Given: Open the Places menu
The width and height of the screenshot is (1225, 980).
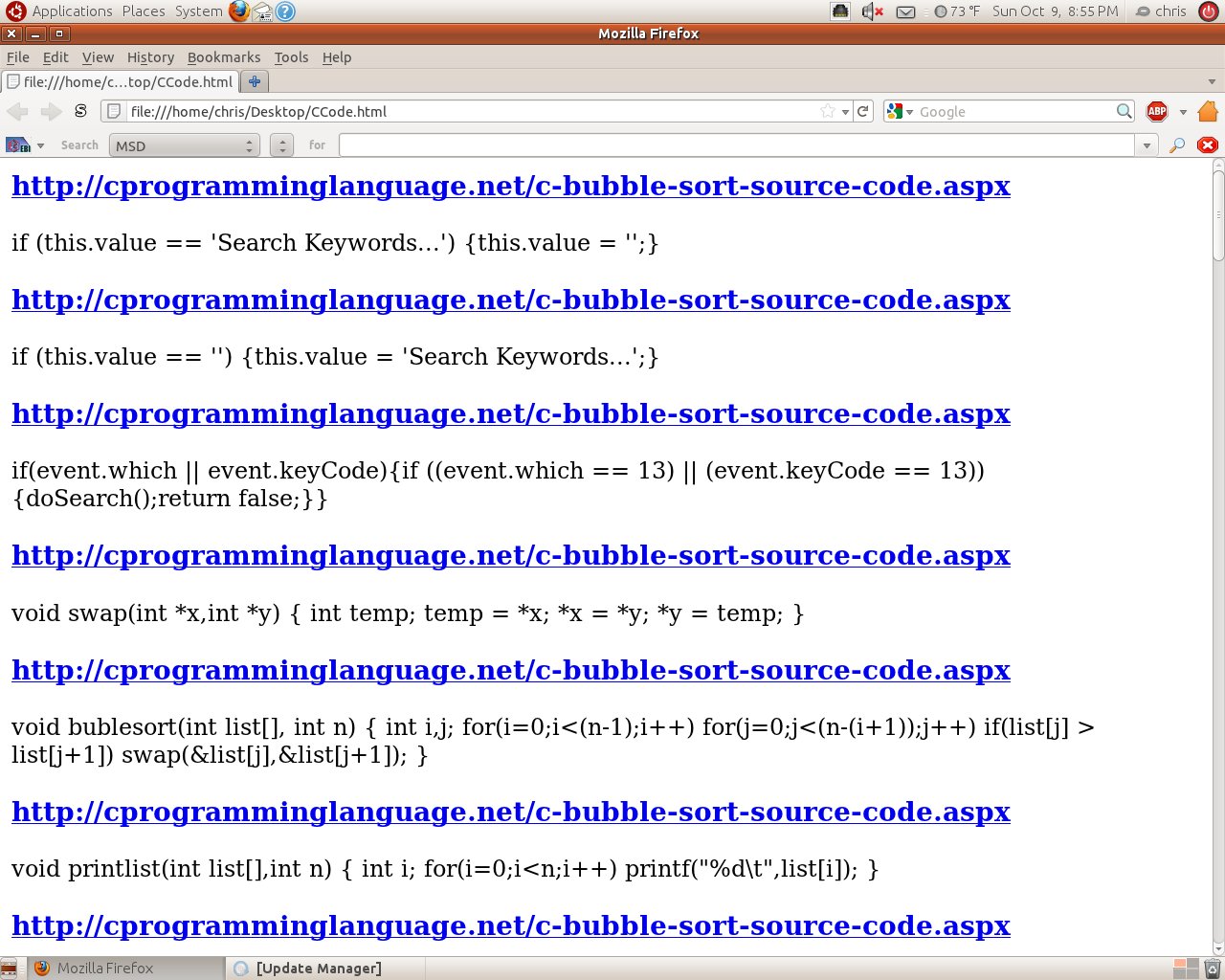Looking at the screenshot, I should (x=144, y=11).
